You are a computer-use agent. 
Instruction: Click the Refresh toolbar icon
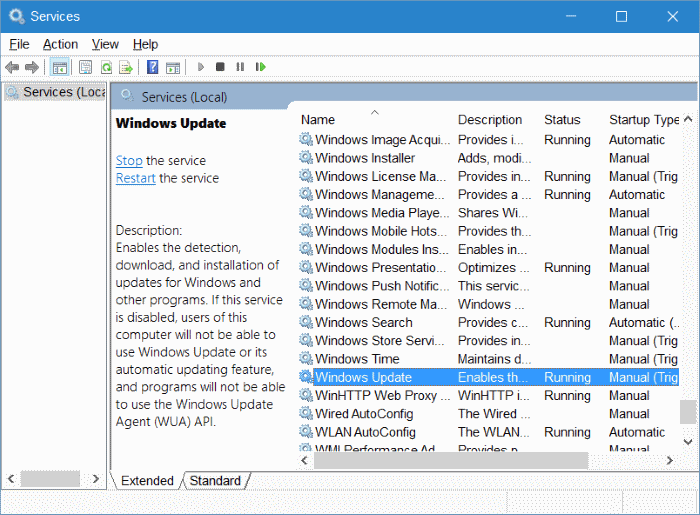click(x=106, y=67)
